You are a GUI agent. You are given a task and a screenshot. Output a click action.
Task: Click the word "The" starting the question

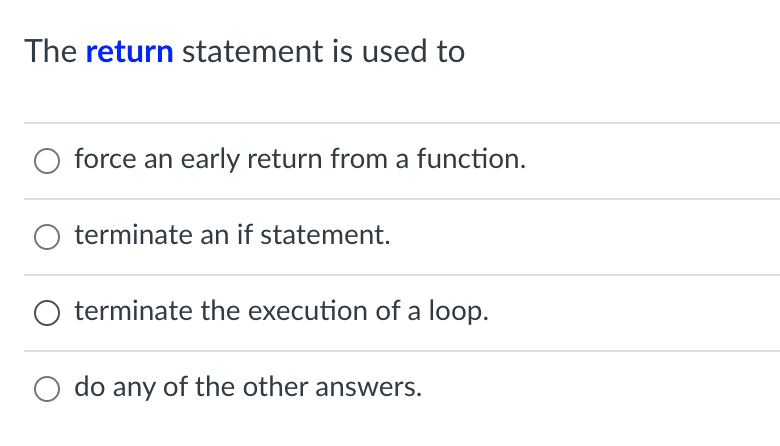click(51, 52)
